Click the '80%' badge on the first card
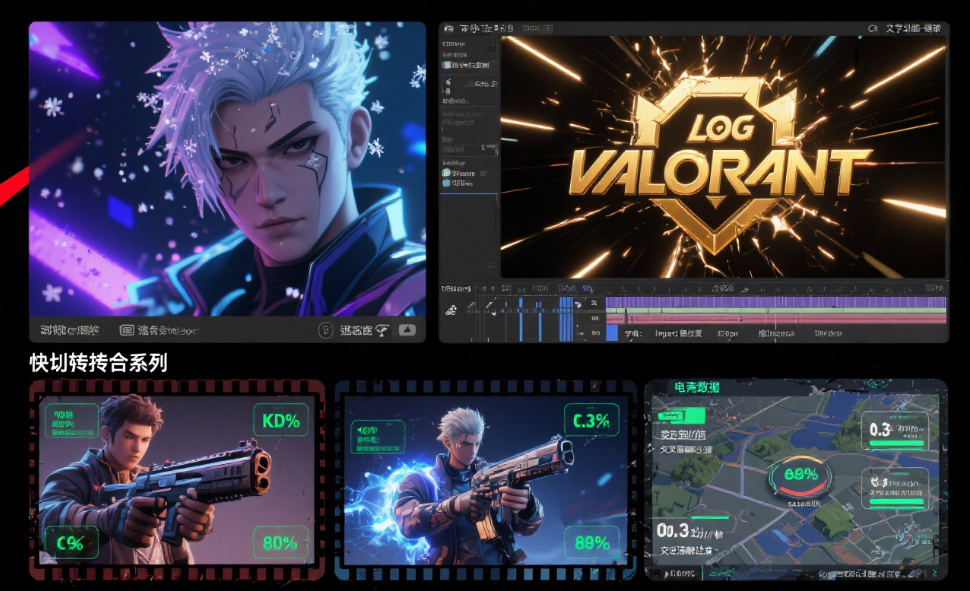 281,543
